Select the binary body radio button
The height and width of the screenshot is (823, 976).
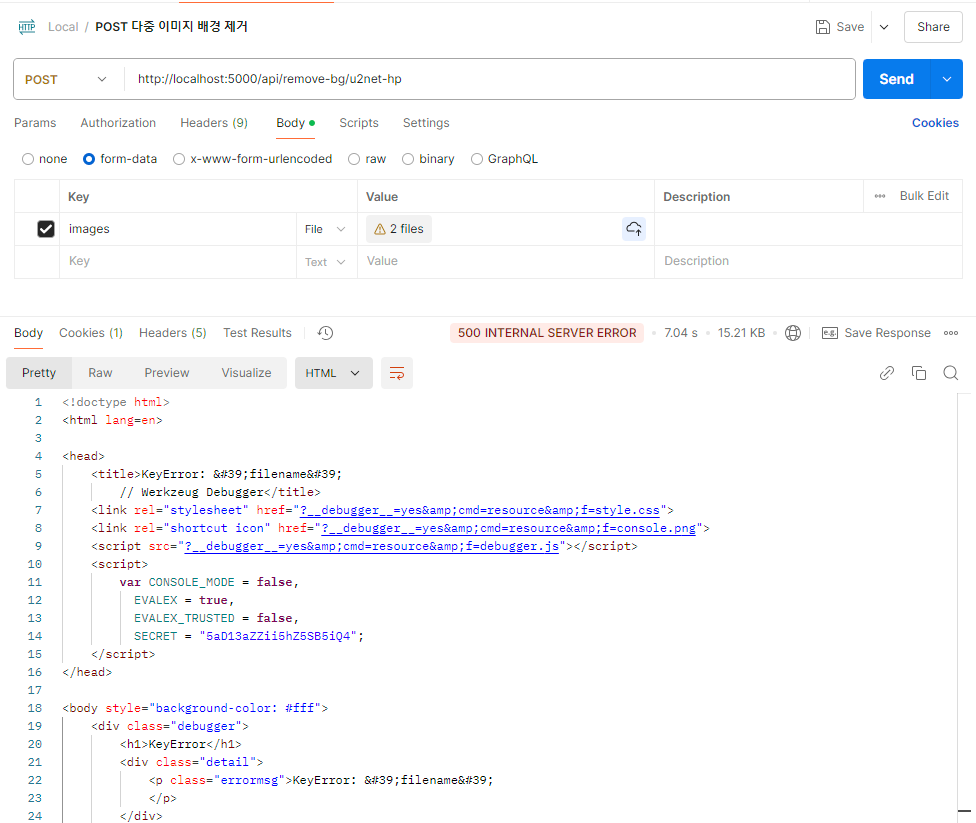(408, 159)
